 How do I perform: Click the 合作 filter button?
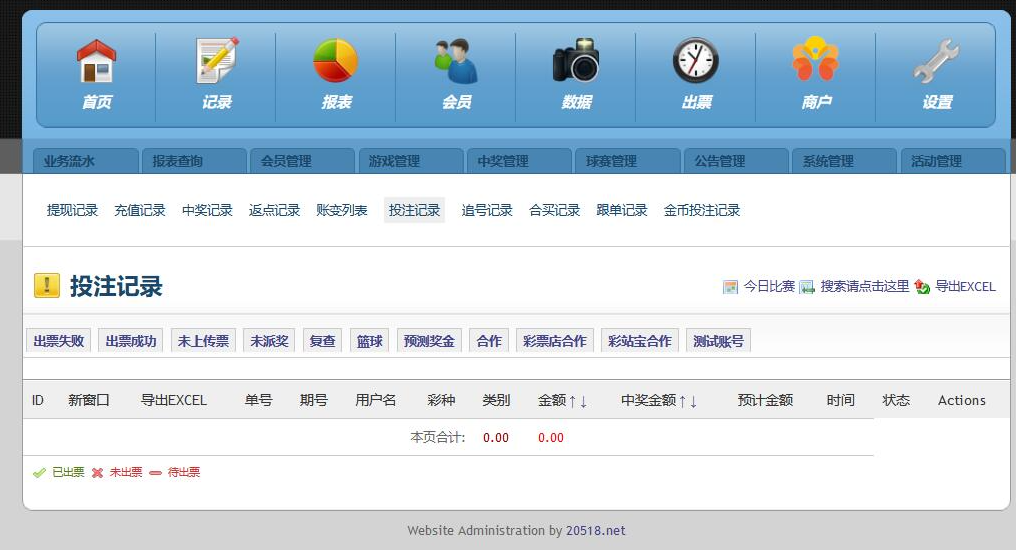pos(489,341)
